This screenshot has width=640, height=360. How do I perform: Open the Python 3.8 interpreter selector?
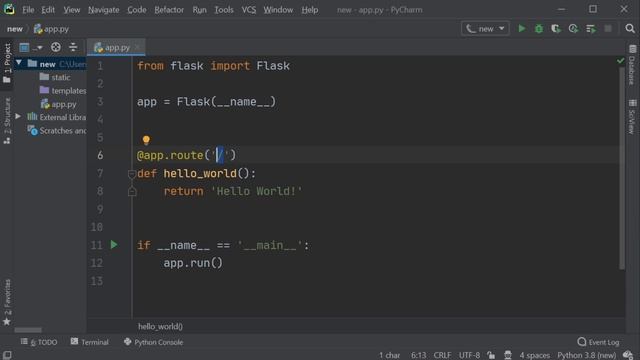587,355
